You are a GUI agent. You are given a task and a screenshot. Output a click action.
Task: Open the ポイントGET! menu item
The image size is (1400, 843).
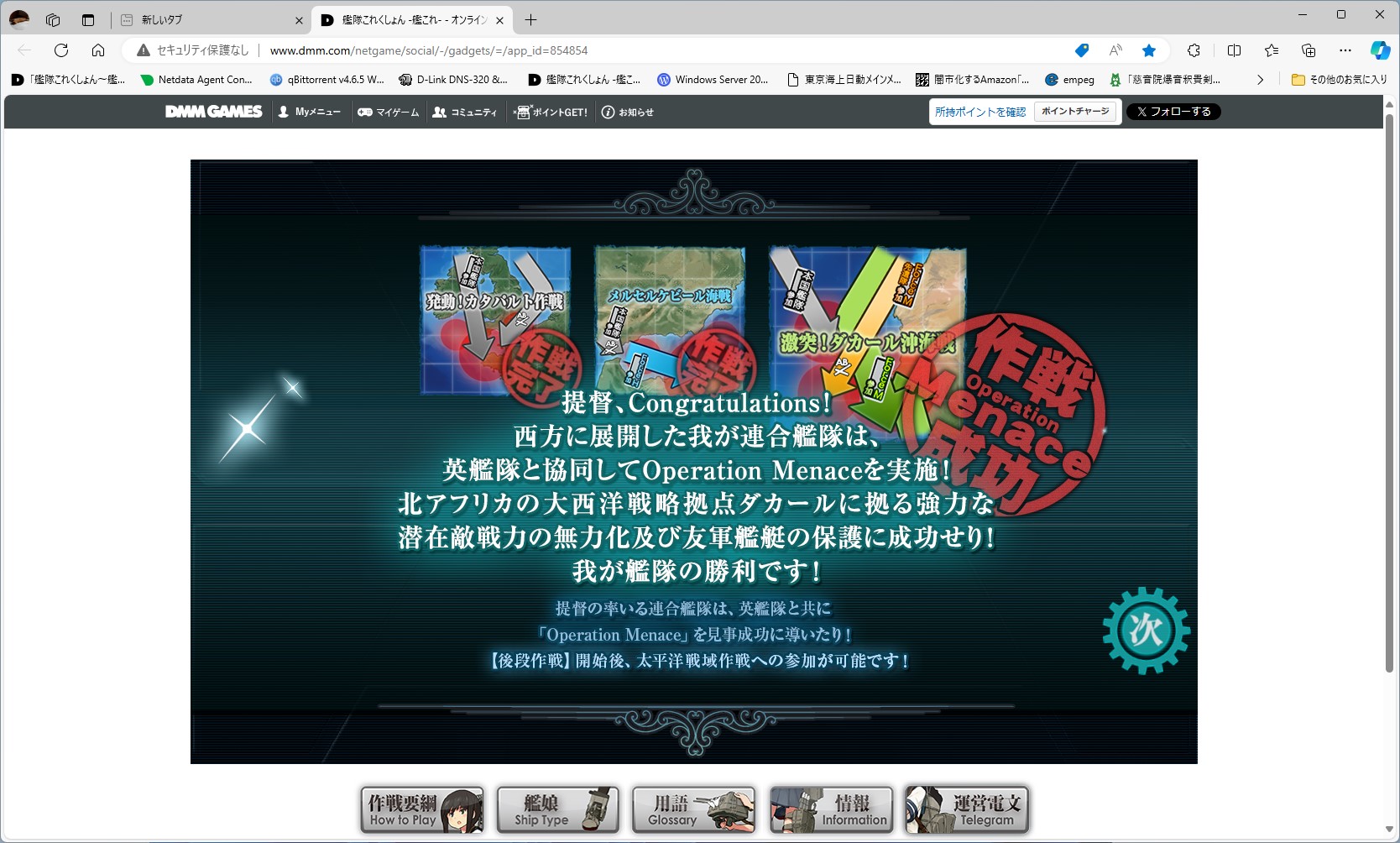[551, 112]
